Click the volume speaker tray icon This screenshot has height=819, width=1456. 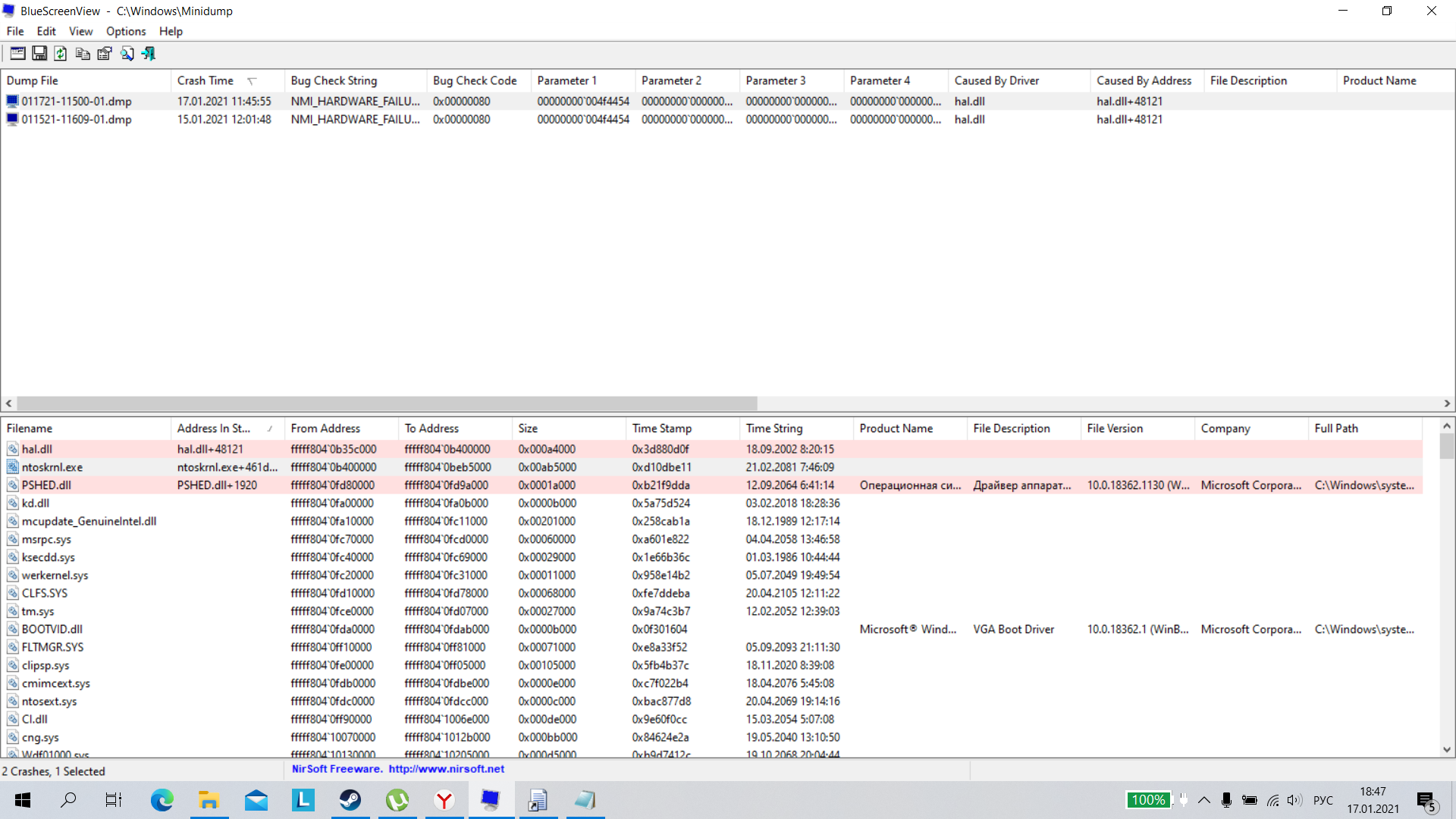1294,800
